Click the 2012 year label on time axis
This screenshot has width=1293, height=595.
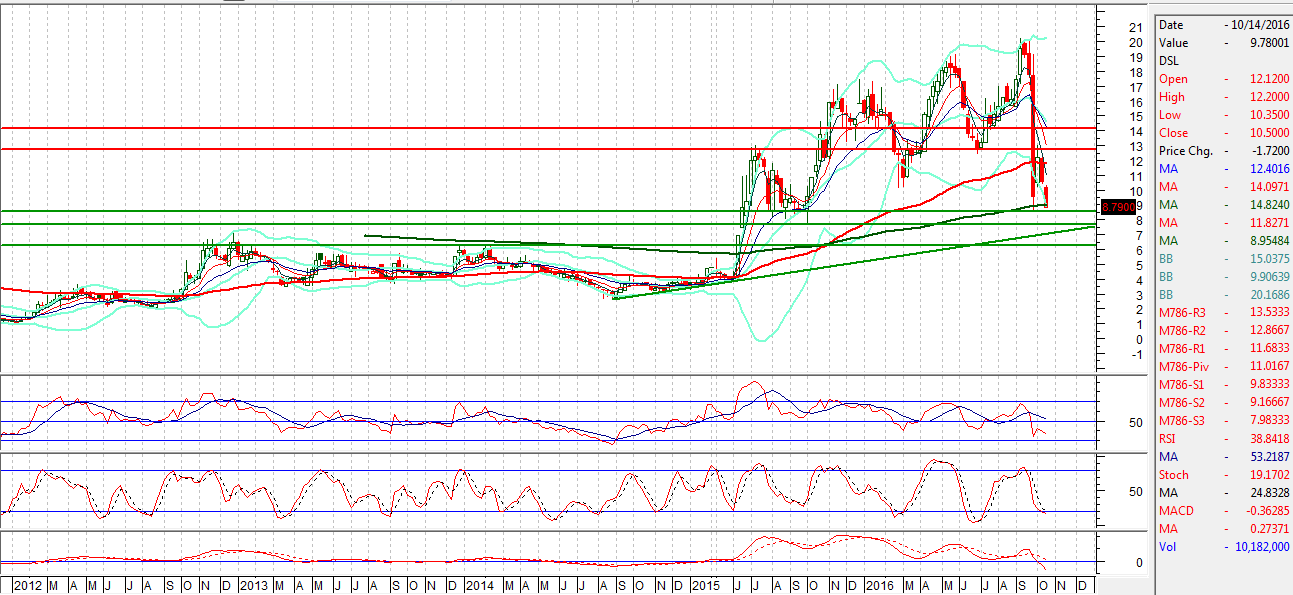26,584
